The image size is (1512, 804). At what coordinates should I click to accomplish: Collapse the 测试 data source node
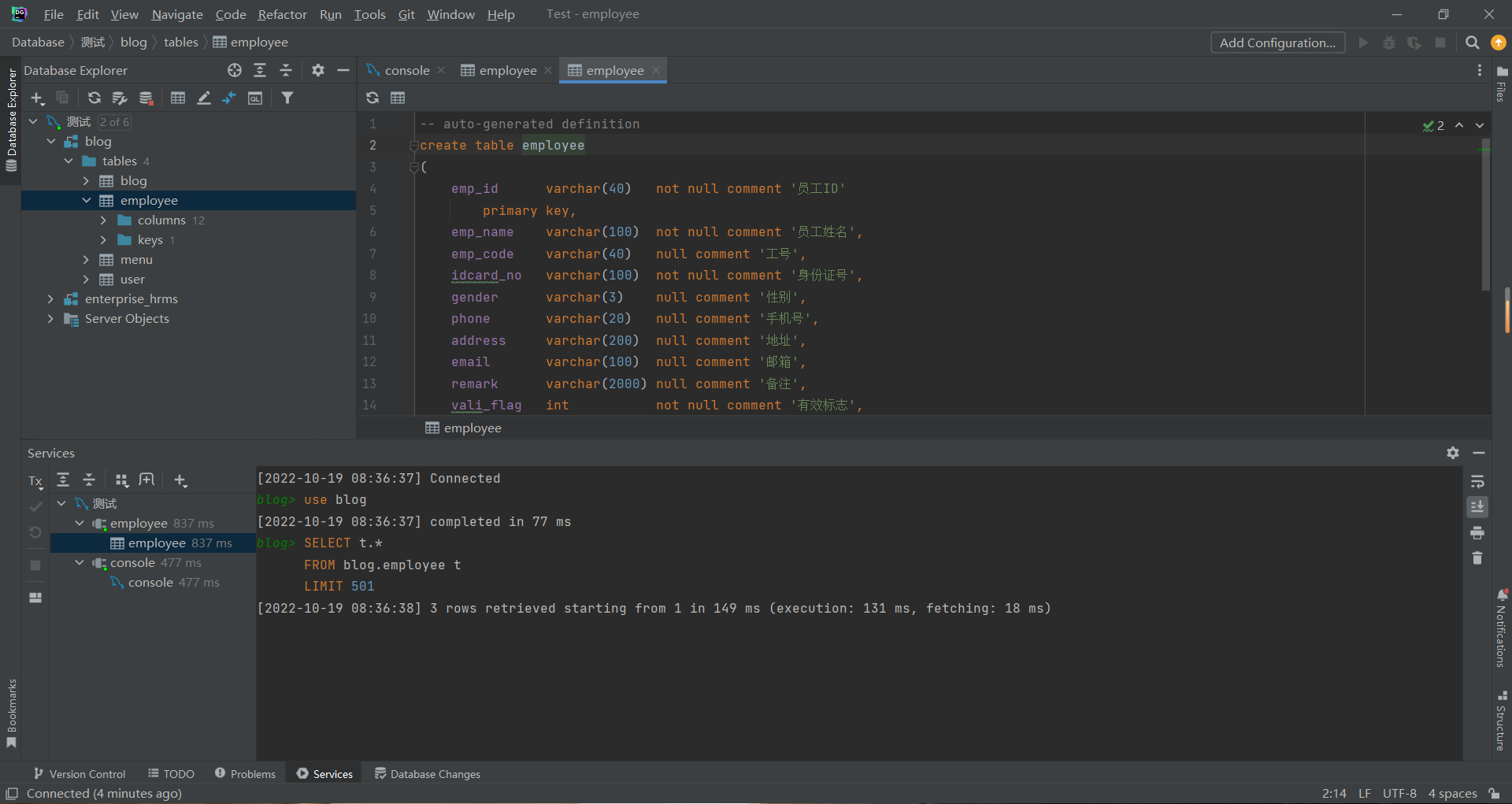pyautogui.click(x=33, y=121)
